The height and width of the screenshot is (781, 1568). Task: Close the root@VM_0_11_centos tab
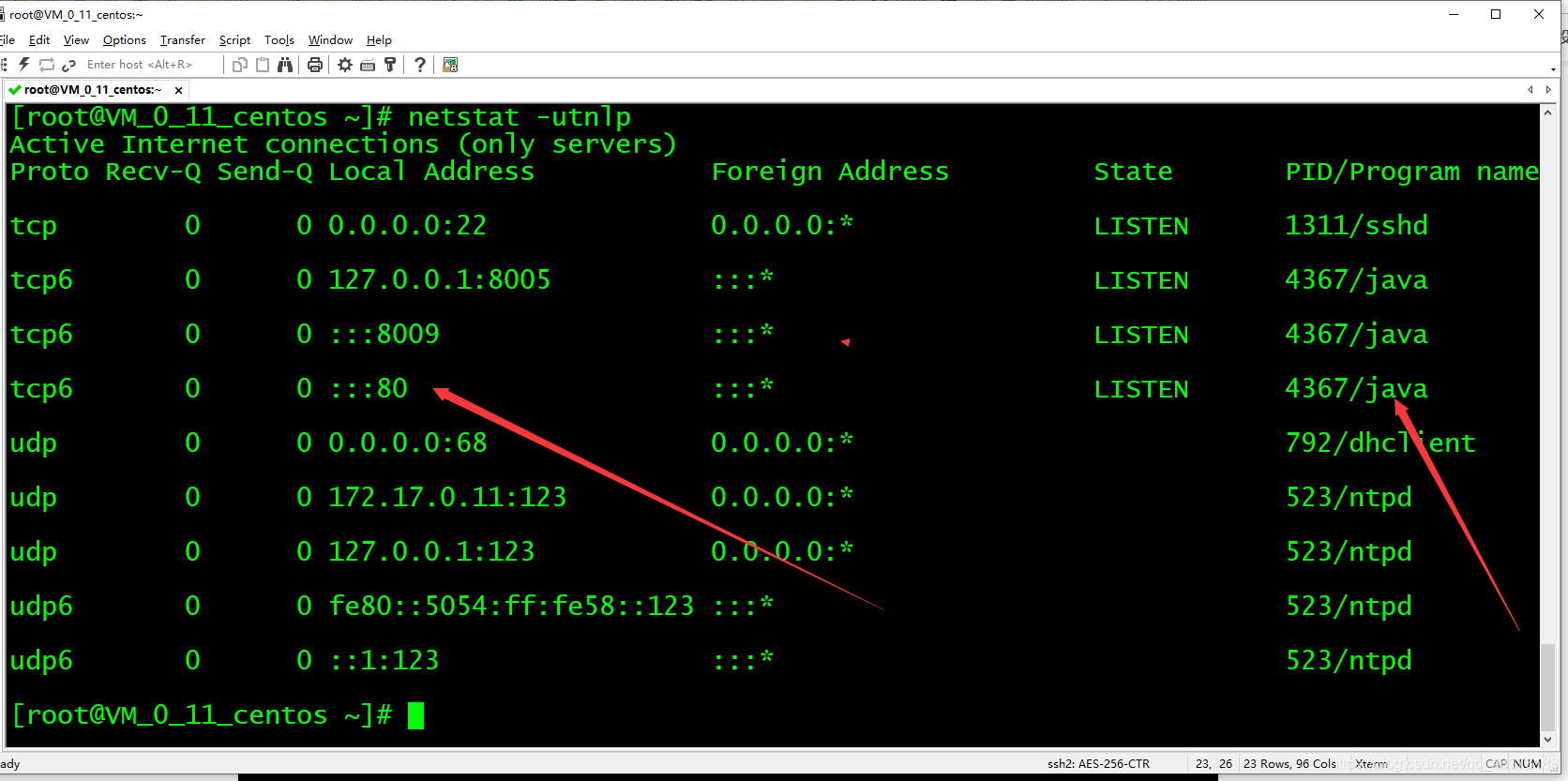[x=178, y=90]
